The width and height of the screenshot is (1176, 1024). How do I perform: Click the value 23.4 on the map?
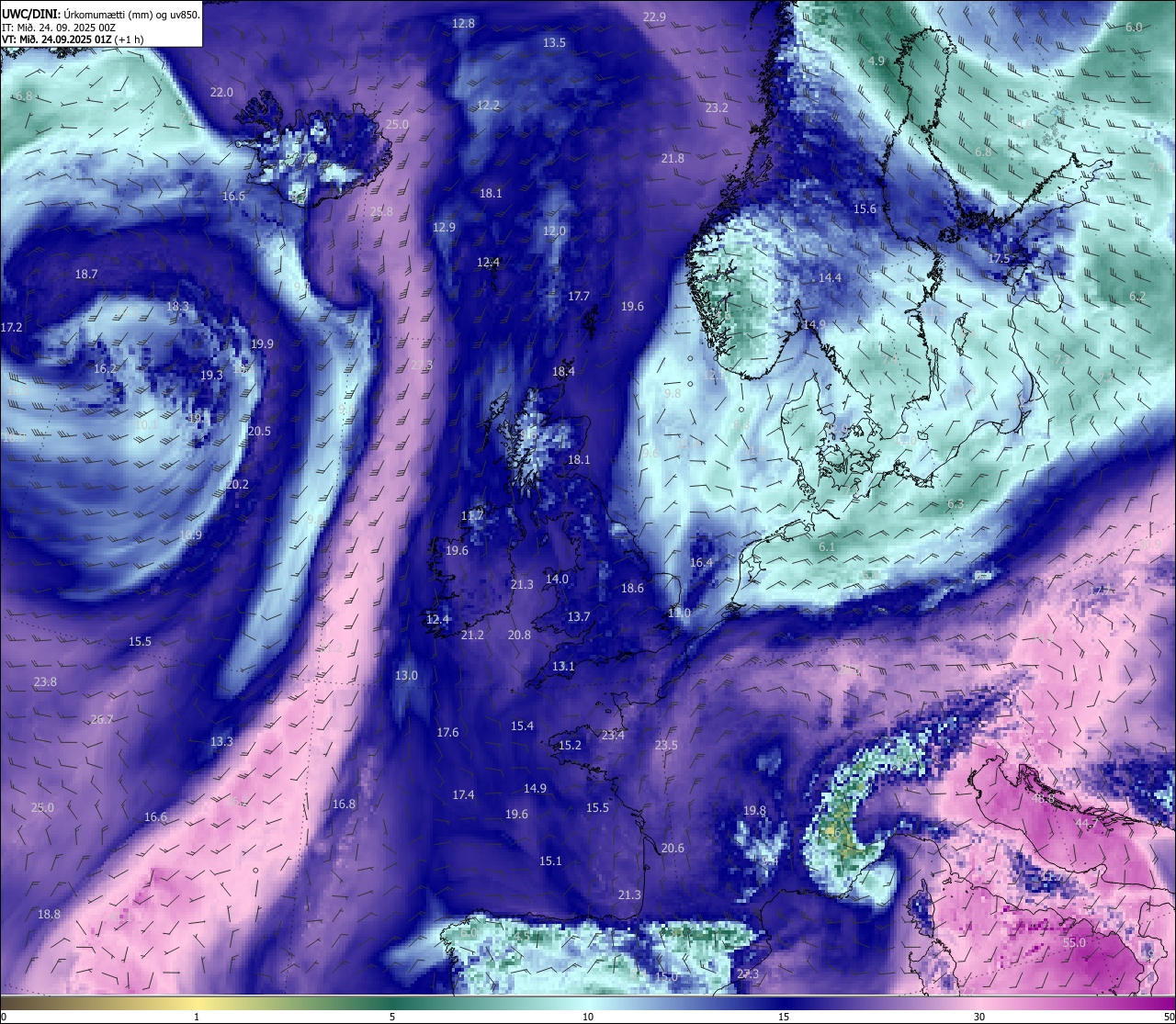pos(613,735)
